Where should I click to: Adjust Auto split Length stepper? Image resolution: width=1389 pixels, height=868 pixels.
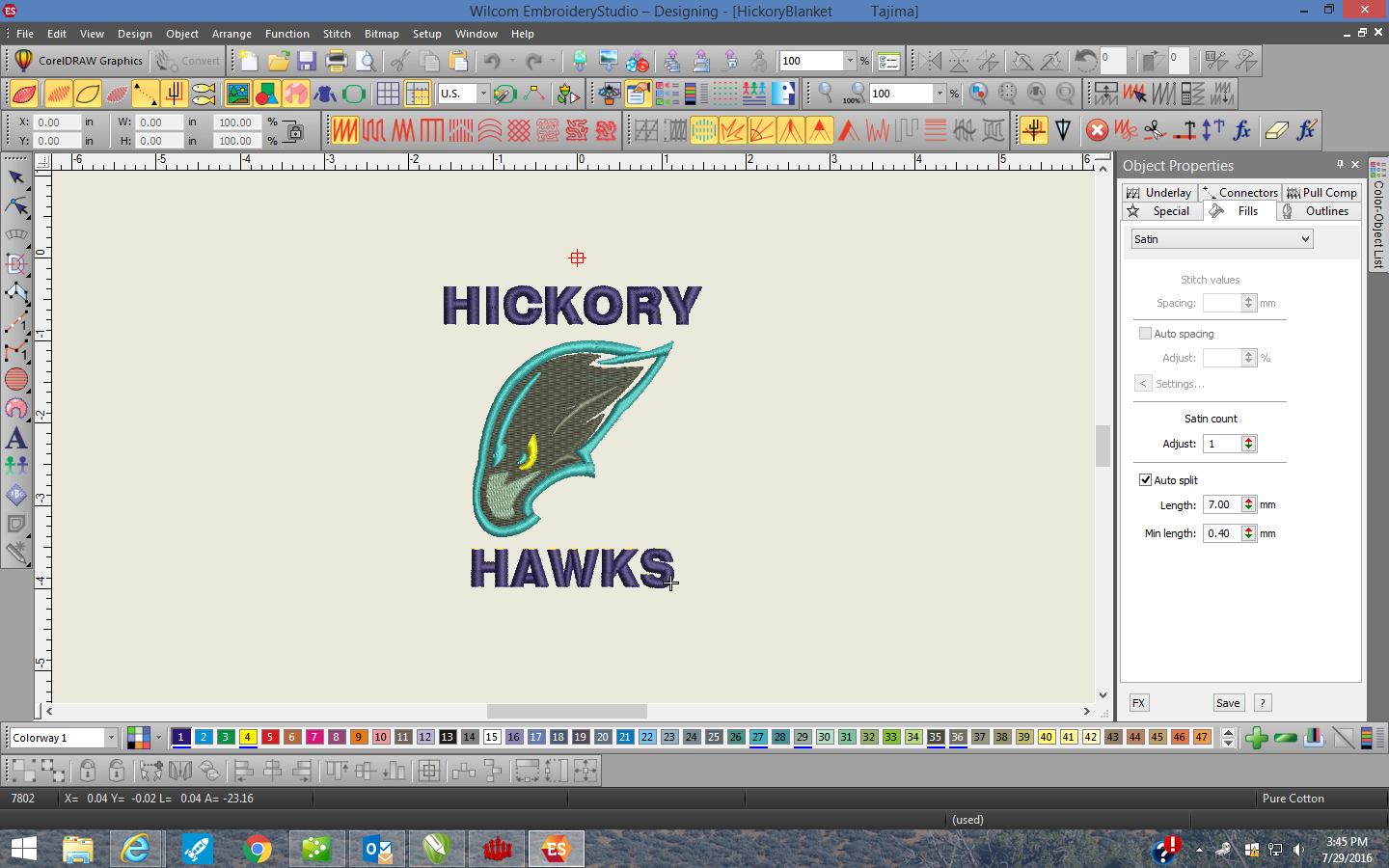click(x=1248, y=504)
